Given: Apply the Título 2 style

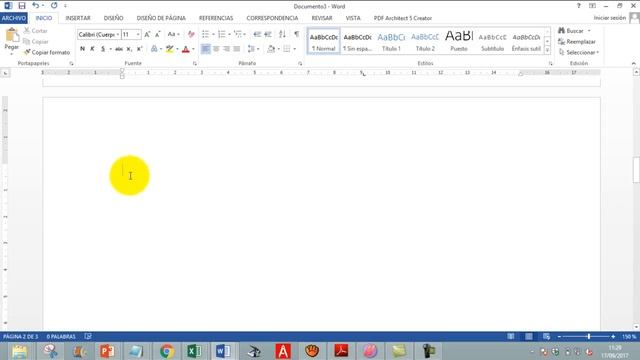Looking at the screenshot, I should 425,41.
